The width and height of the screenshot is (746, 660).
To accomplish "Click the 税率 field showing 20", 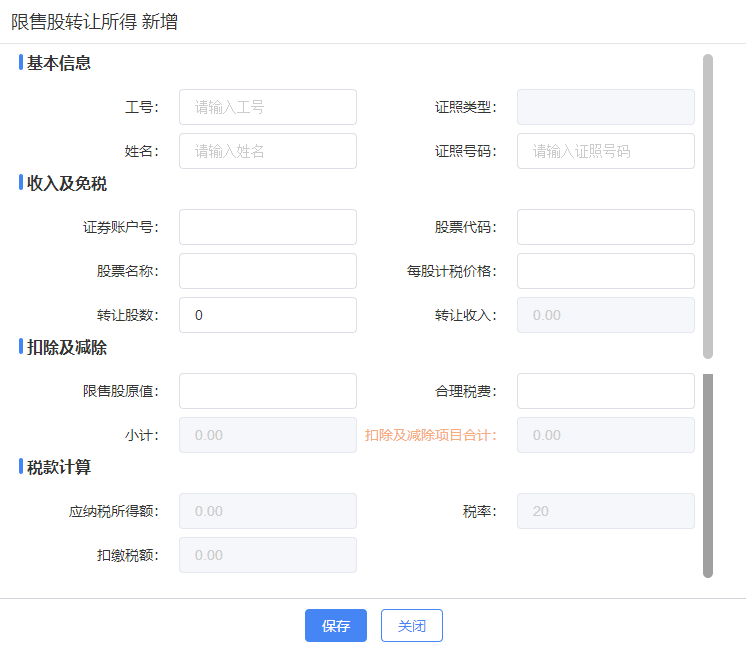I will pos(606,511).
